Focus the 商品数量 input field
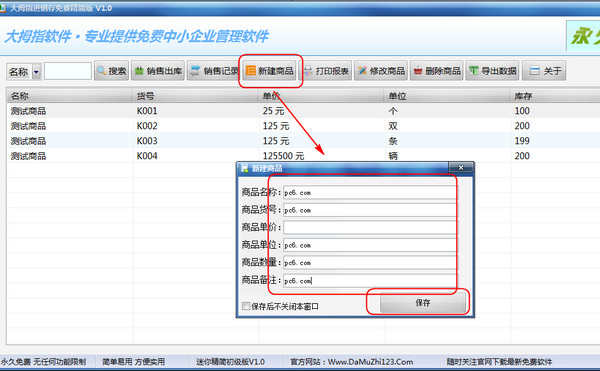Viewport: 600px width, 371px height. coord(370,263)
